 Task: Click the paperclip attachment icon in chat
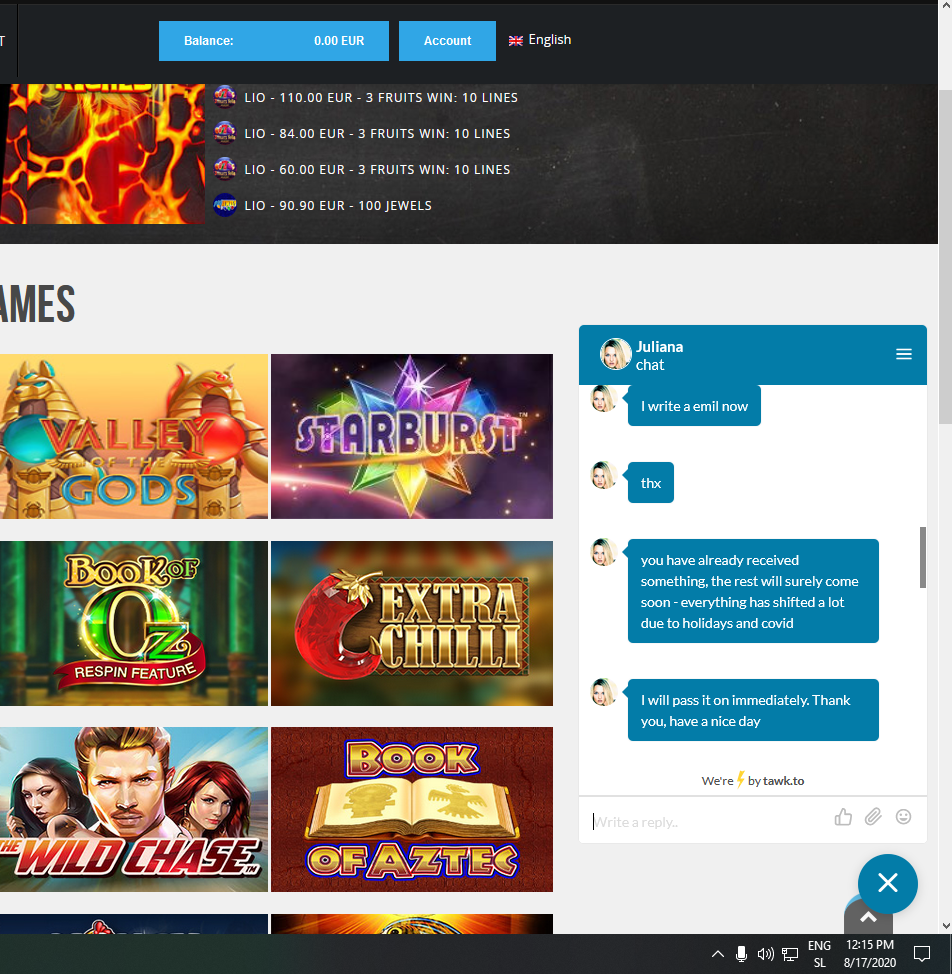coord(873,817)
